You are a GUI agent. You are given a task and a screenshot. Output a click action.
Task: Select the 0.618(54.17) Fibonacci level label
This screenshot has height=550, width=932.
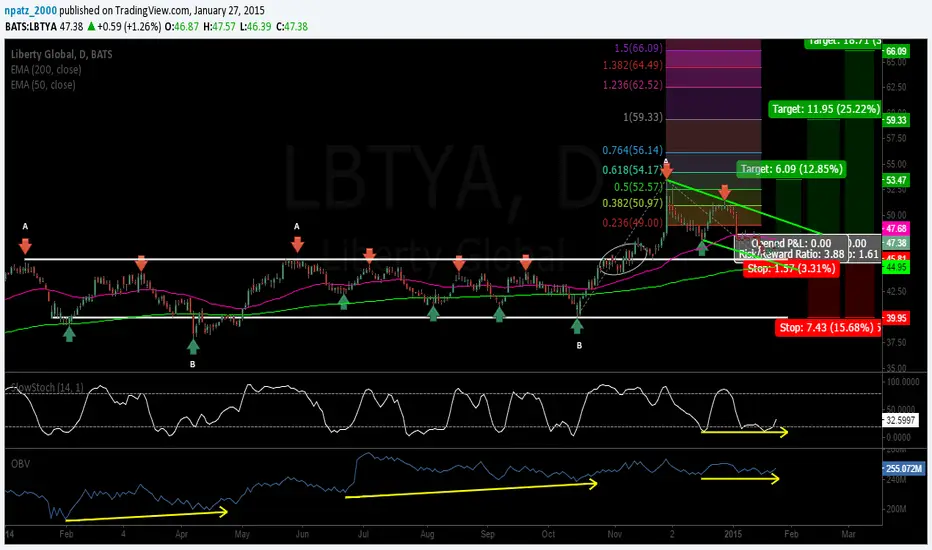tap(631, 170)
